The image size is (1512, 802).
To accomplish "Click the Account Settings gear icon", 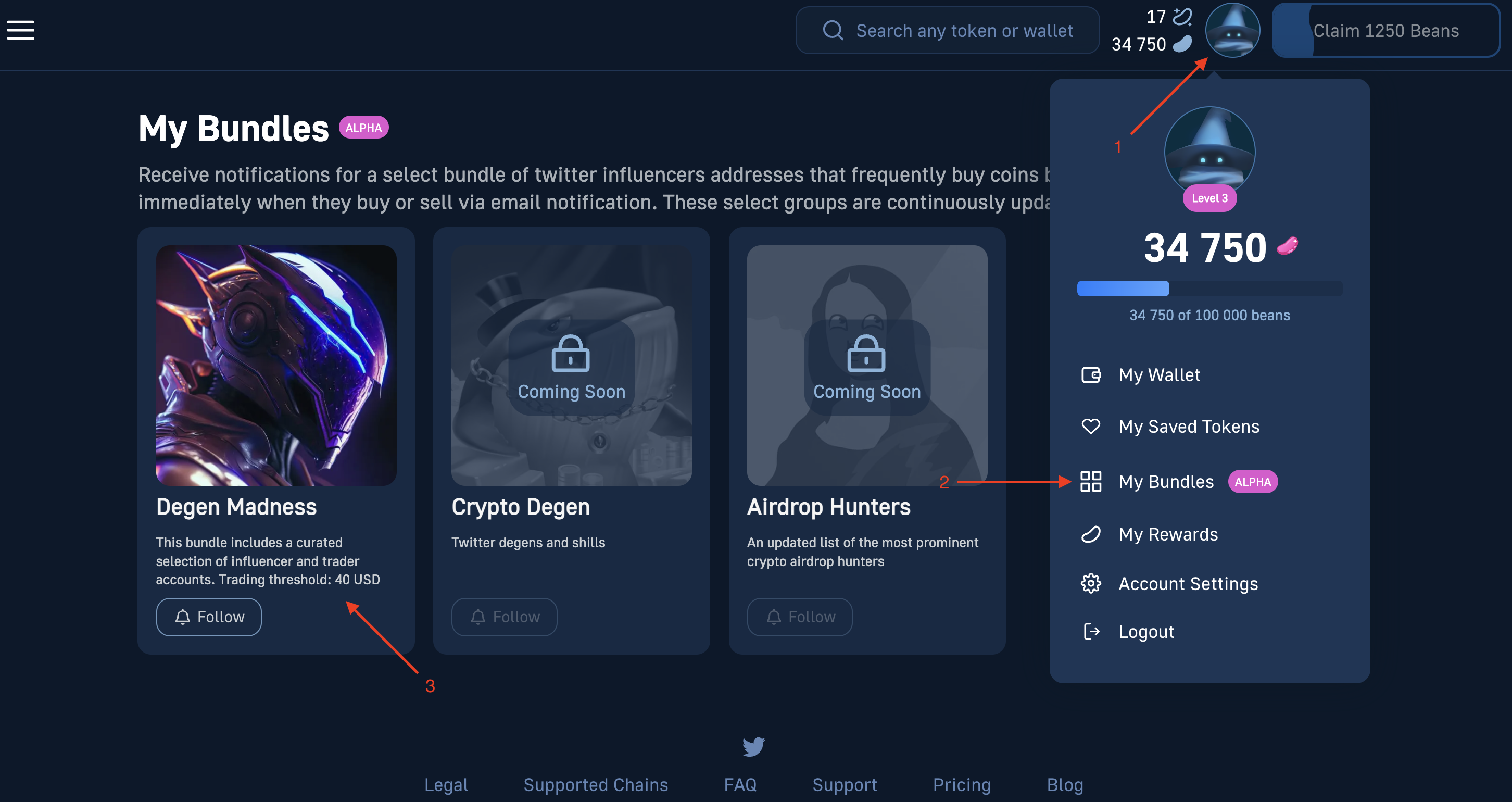I will coord(1092,583).
